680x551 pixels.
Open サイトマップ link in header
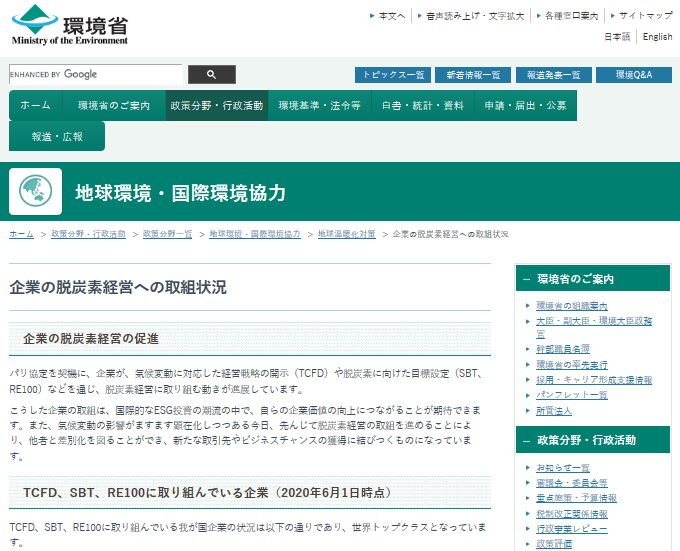(645, 16)
